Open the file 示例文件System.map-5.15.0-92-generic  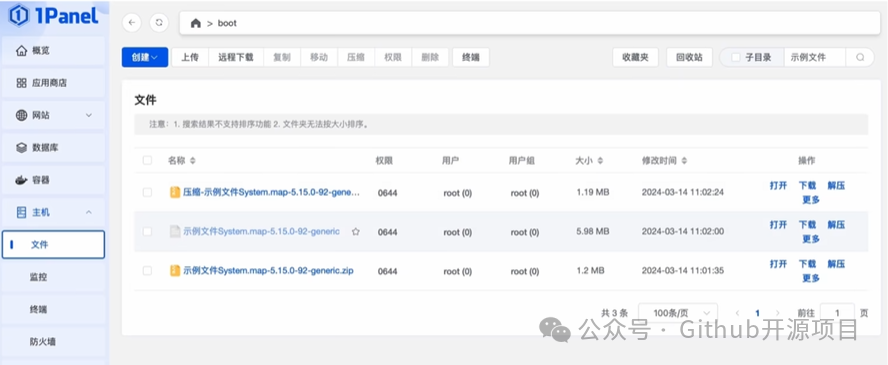pyautogui.click(x=261, y=231)
